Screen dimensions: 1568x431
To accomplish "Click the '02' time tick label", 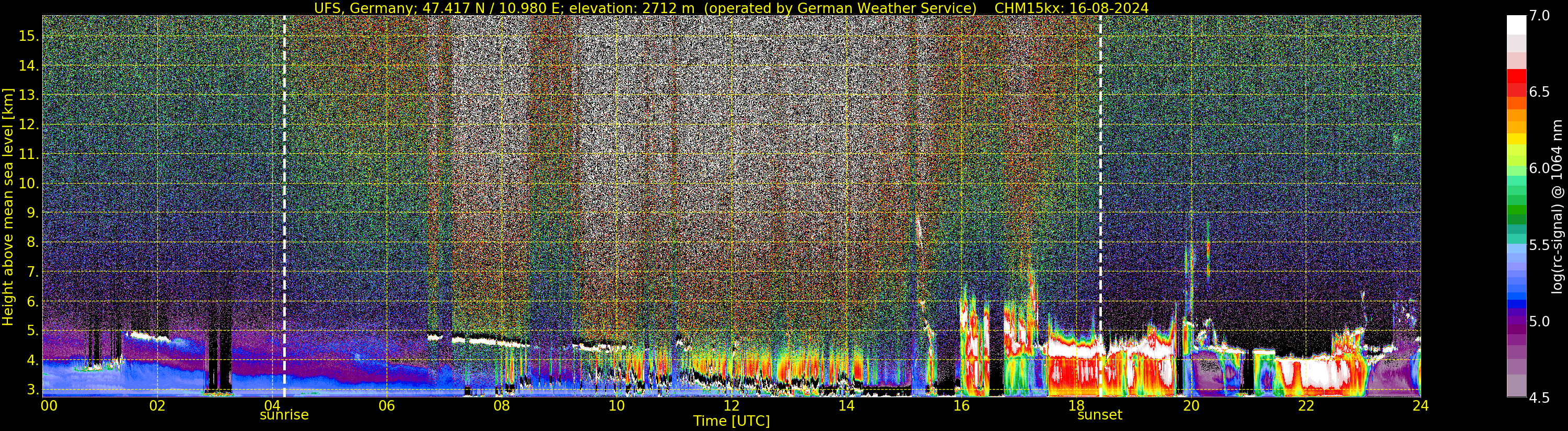I will point(157,405).
